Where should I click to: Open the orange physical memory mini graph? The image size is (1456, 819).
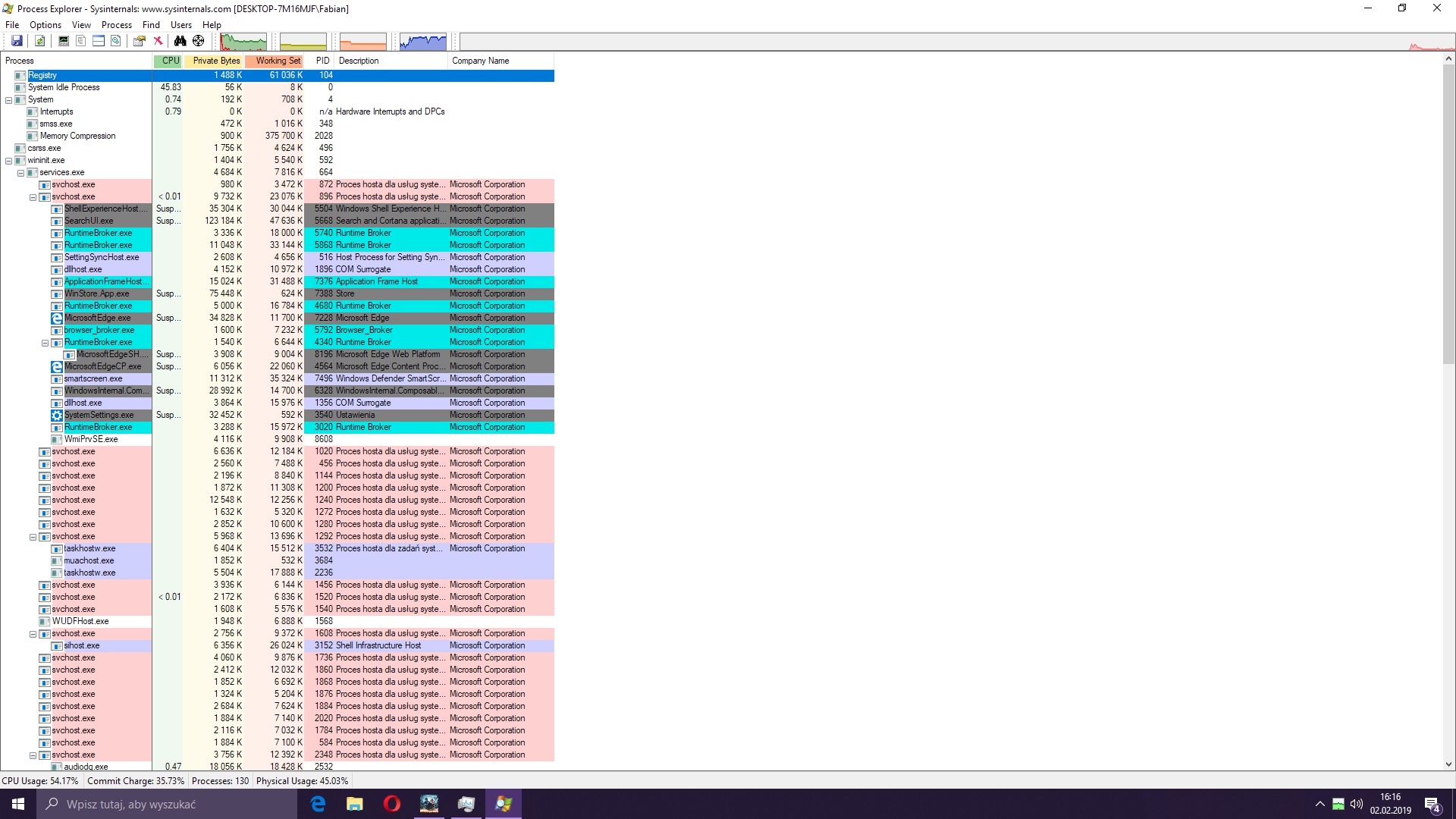click(x=363, y=42)
